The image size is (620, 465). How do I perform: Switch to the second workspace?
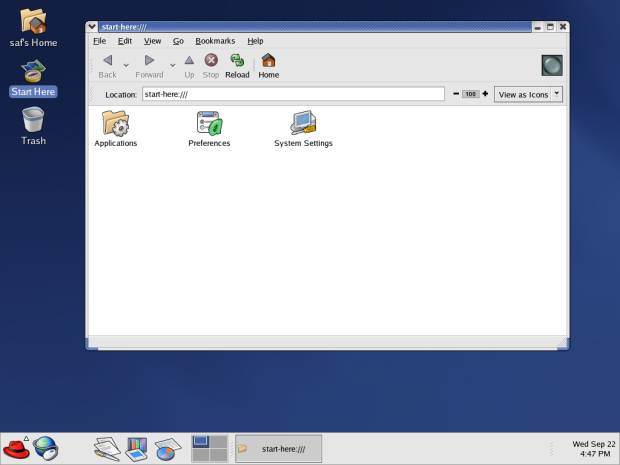click(x=218, y=441)
